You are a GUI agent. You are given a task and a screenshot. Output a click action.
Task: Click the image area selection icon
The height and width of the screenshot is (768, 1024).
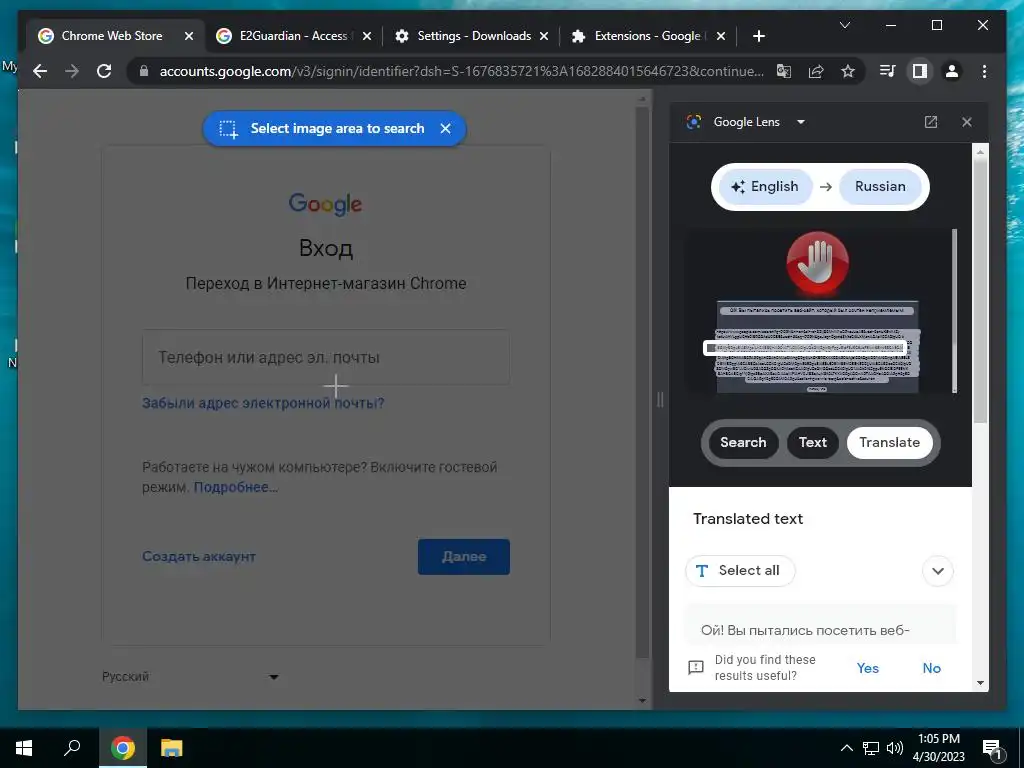point(229,129)
